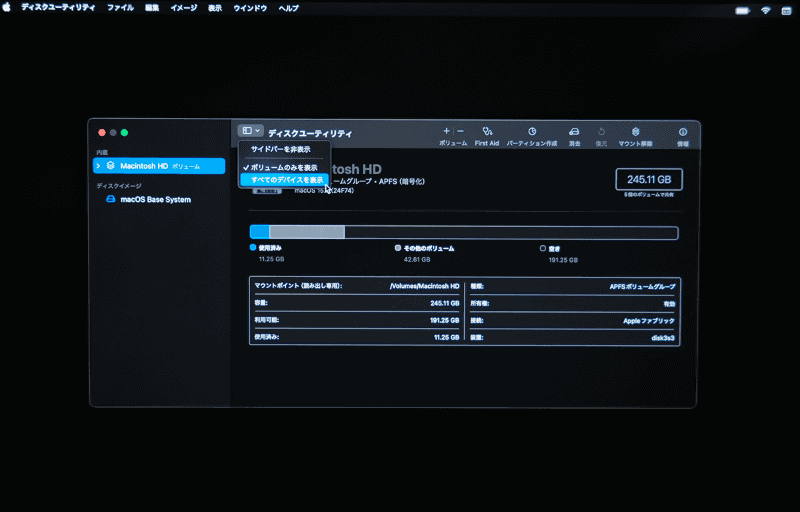Open the ディスクユーティリティ menu bar item

(x=58, y=8)
